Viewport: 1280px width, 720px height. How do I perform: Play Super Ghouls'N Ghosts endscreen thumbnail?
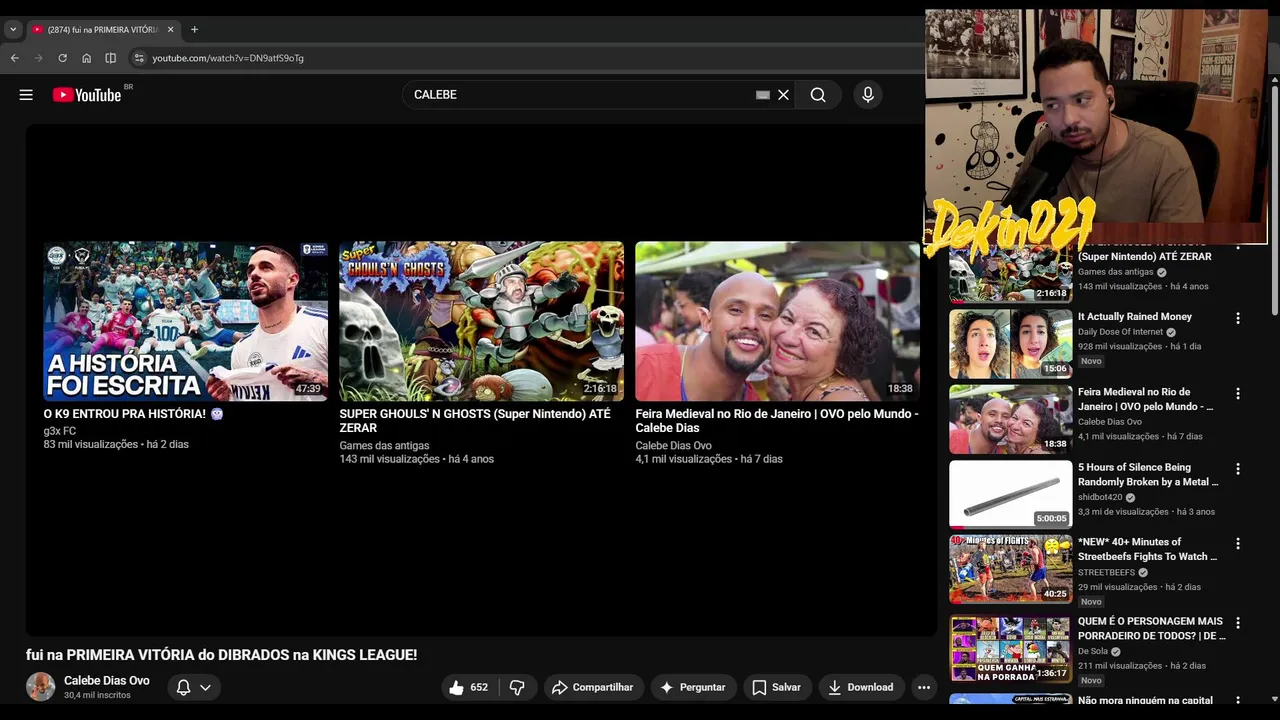pos(481,321)
